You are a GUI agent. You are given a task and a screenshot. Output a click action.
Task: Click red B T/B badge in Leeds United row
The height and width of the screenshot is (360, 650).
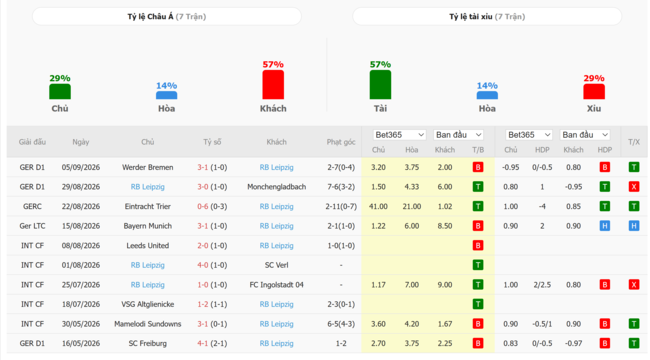pyautogui.click(x=478, y=246)
